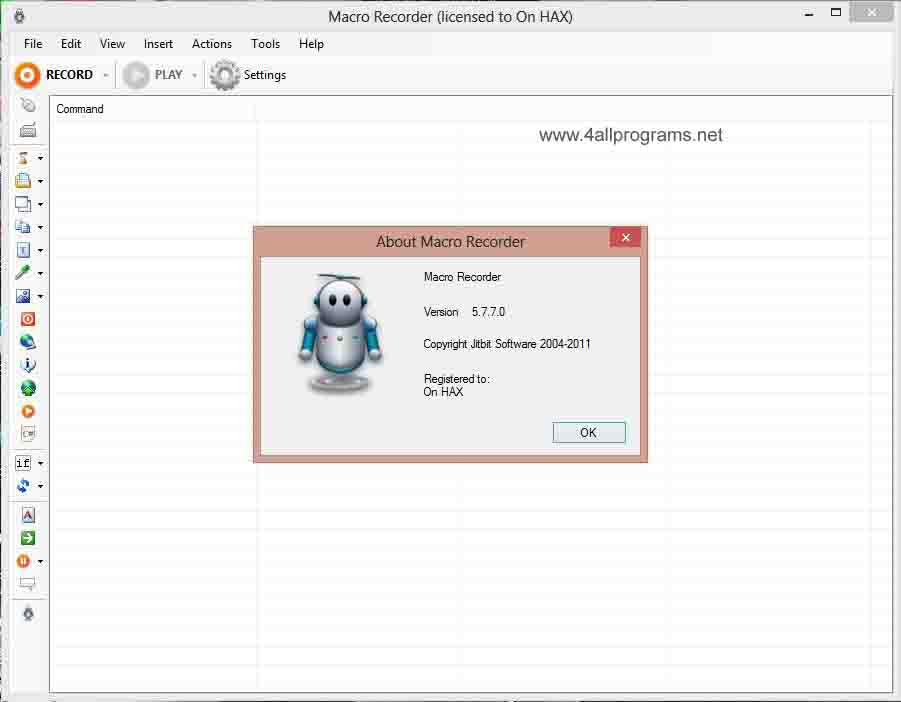Click the version number 5.7.7.0
The width and height of the screenshot is (901, 702).
coord(488,312)
